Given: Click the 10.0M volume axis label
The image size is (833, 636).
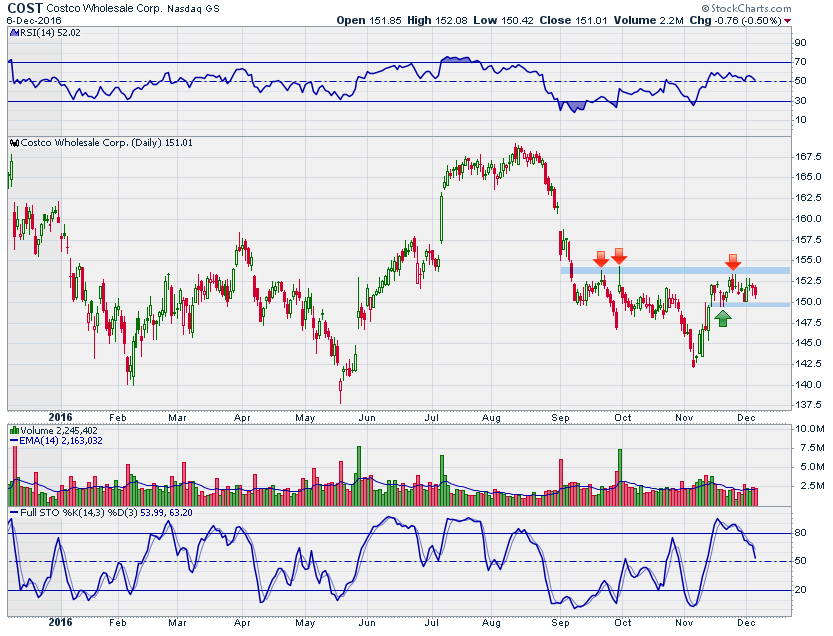Looking at the screenshot, I should (x=810, y=429).
